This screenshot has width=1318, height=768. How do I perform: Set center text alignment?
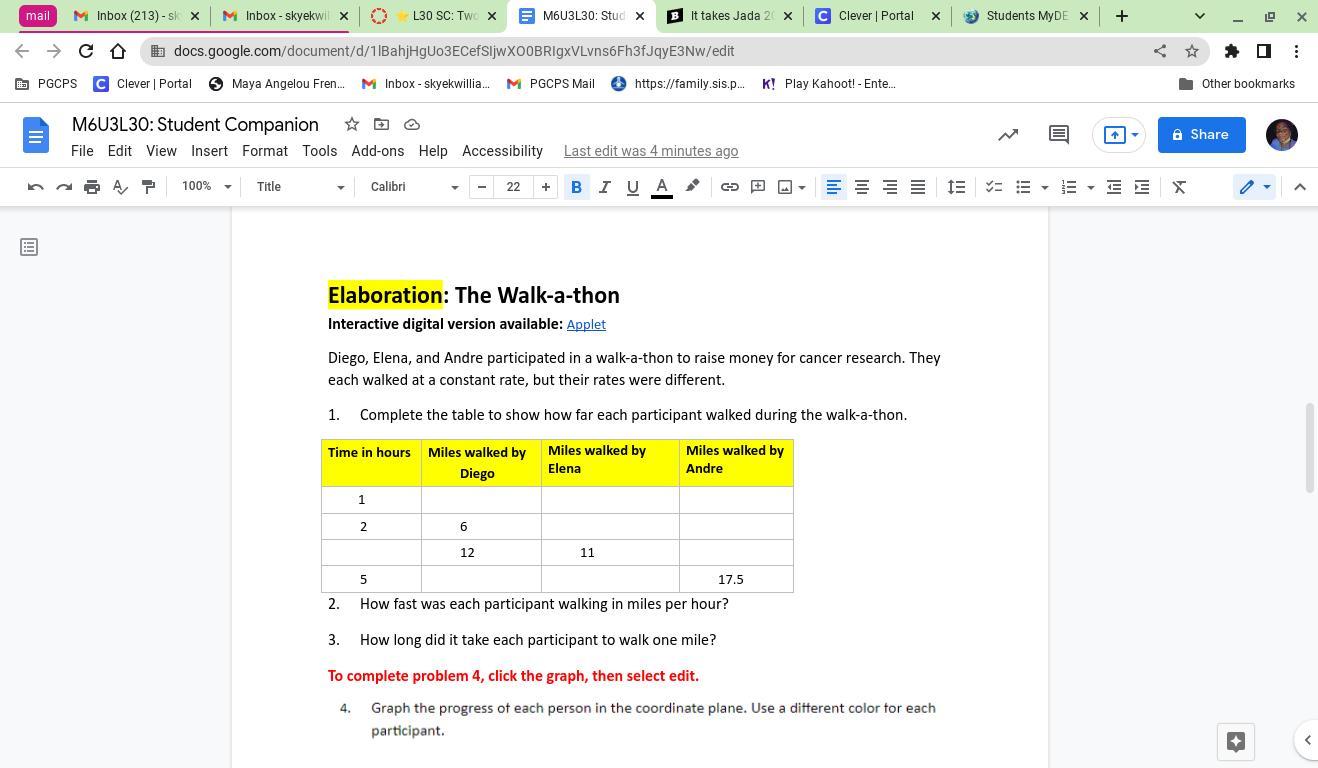tap(861, 187)
